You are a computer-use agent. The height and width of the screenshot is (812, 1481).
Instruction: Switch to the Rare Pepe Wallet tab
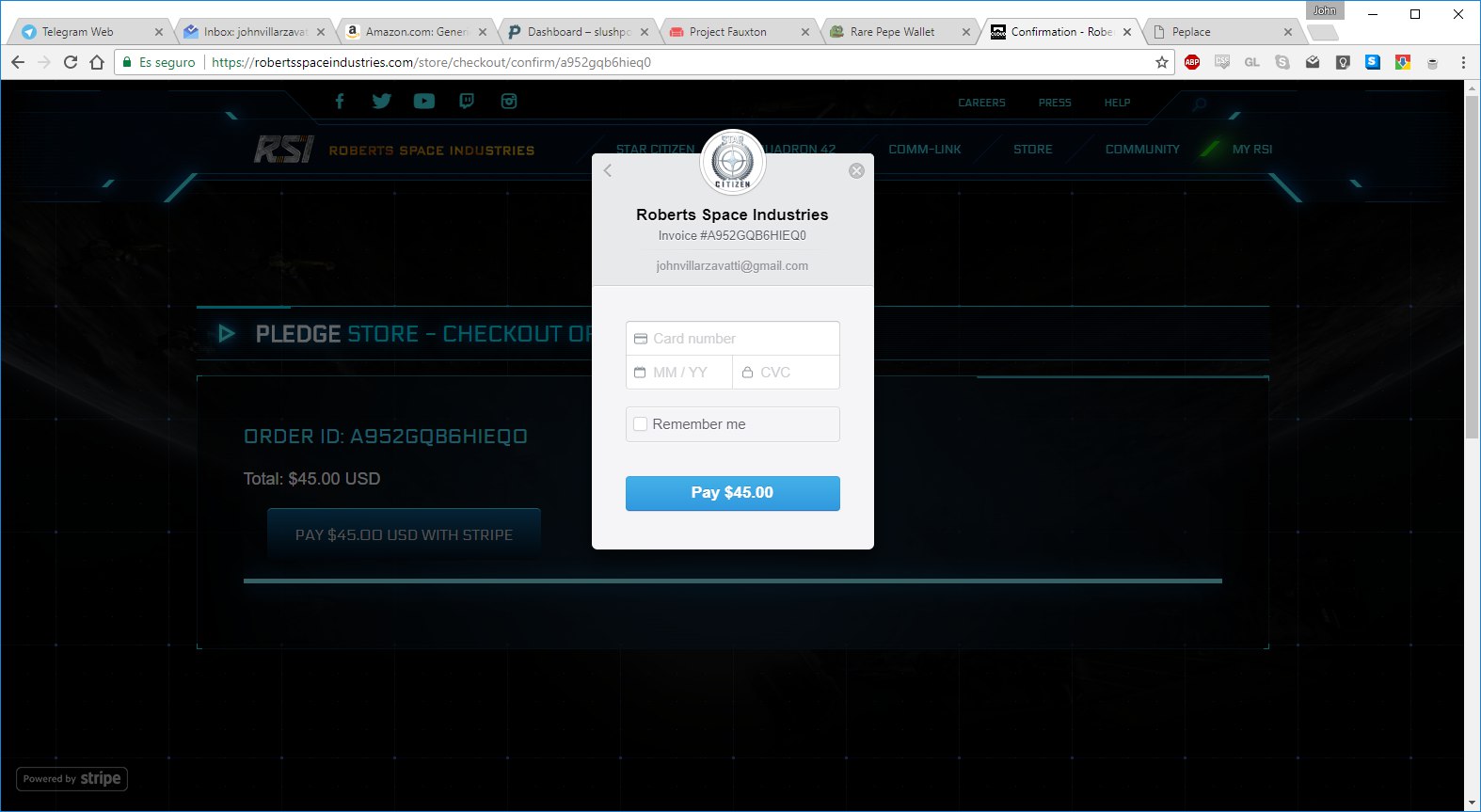pos(900,32)
